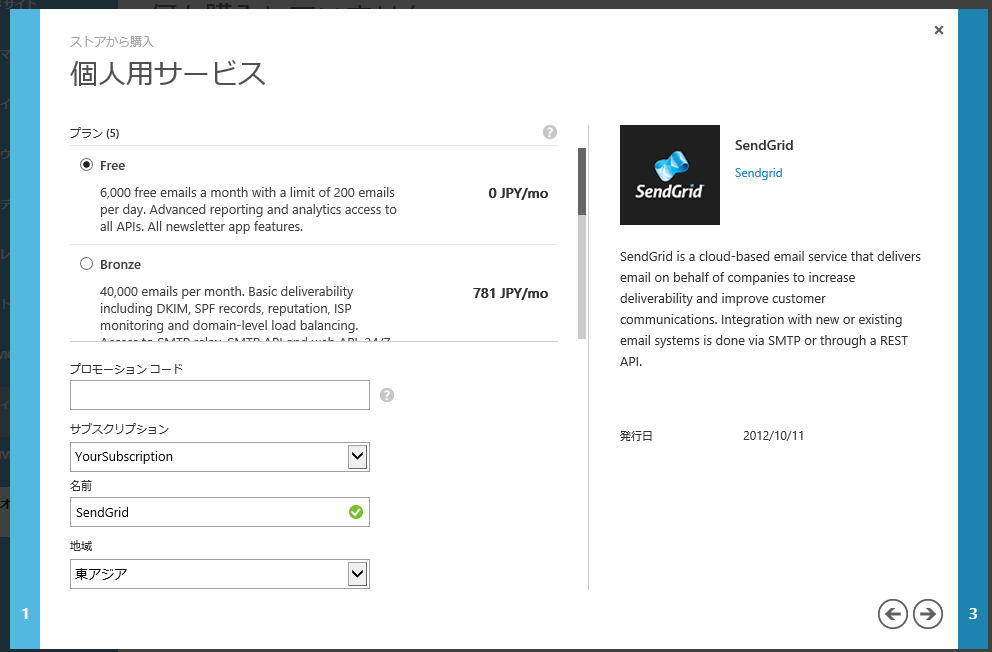992x652 pixels.
Task: Go to wizard step 3 panel
Action: [973, 614]
